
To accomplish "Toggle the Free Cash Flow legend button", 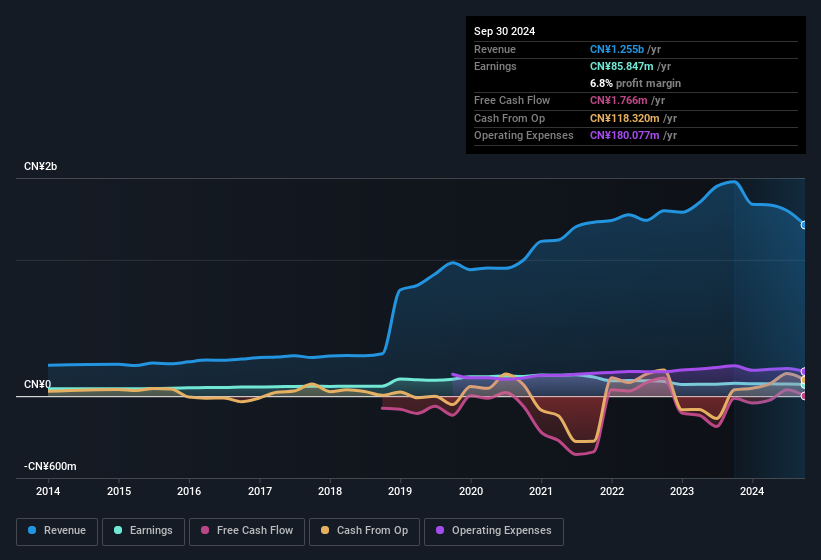I will (x=247, y=531).
